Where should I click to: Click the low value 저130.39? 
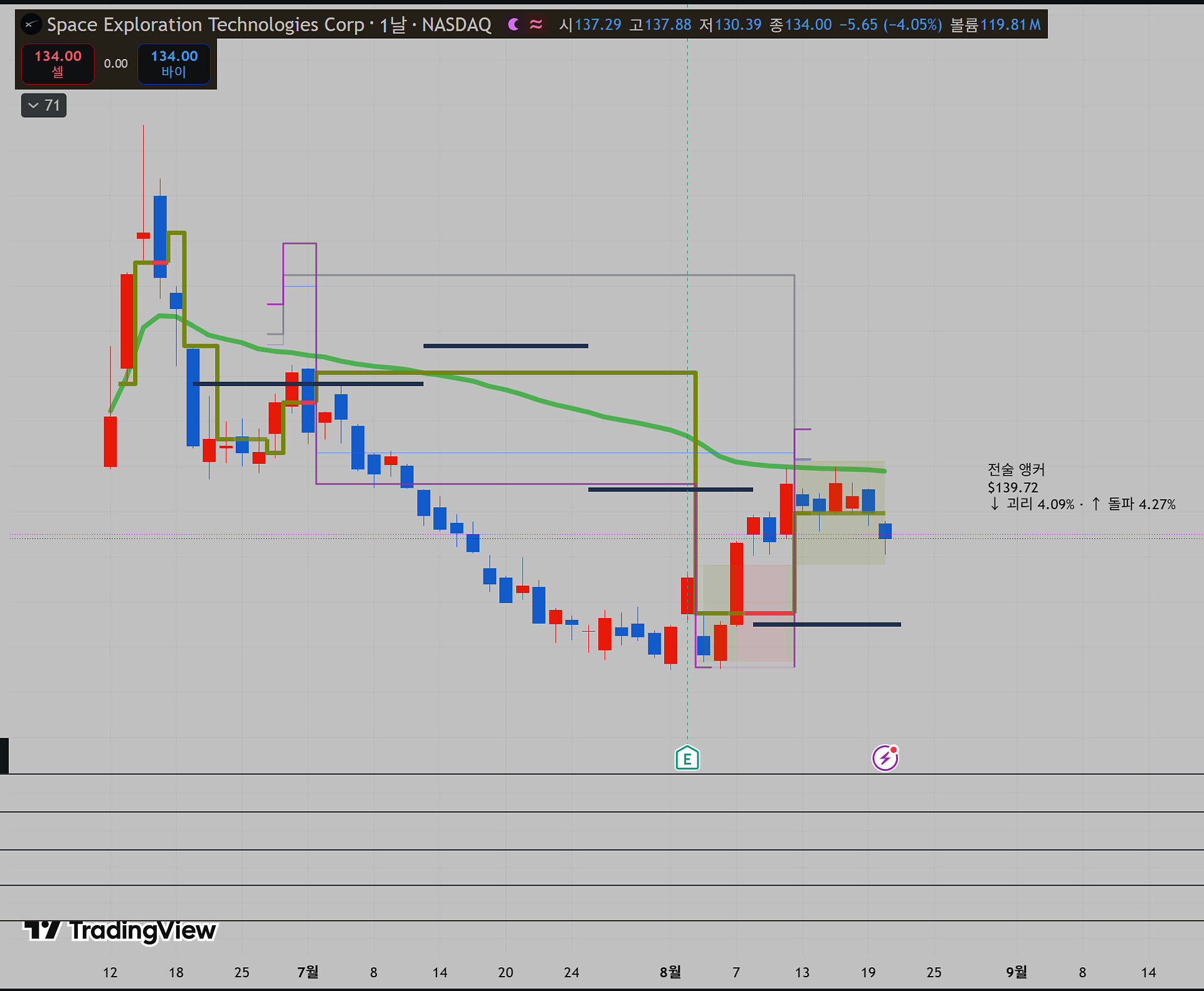click(x=731, y=24)
